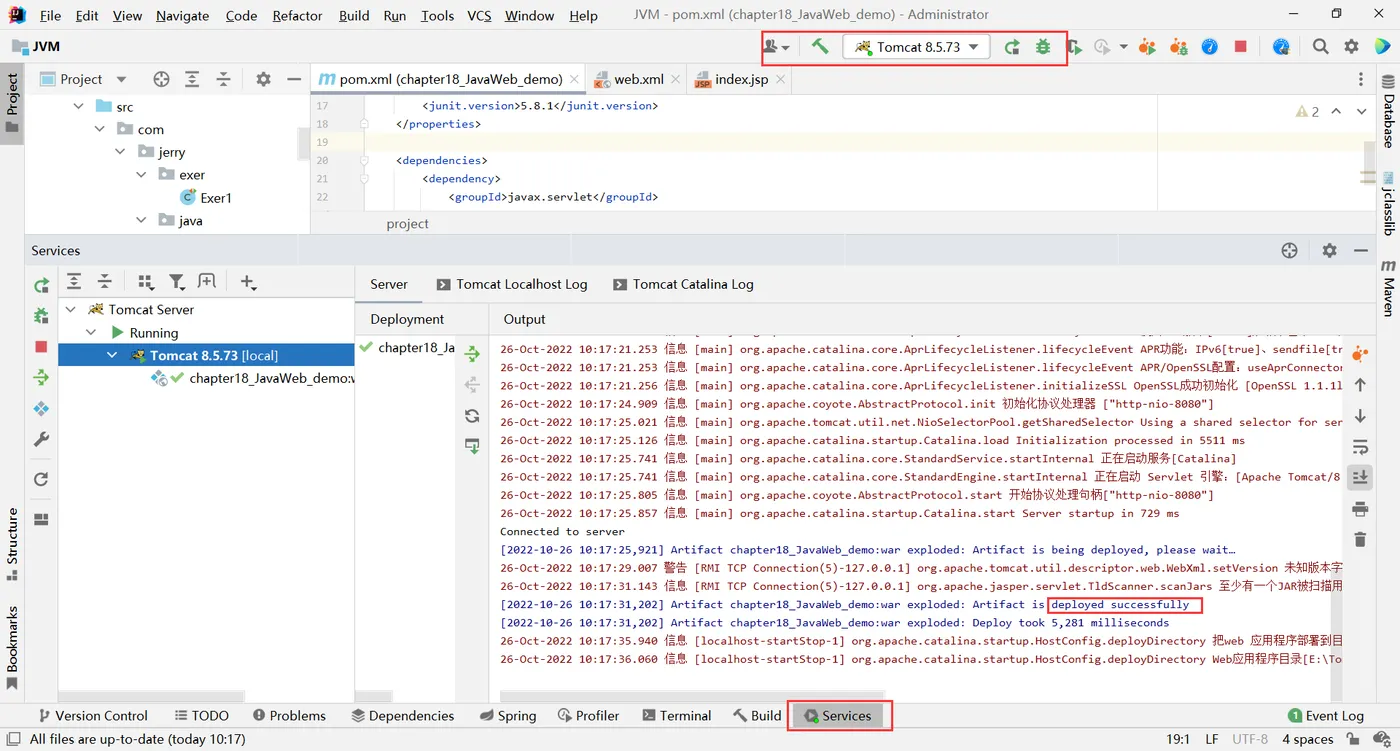Toggle Database sidebar tool window
The image size is (1400, 751).
[1388, 110]
